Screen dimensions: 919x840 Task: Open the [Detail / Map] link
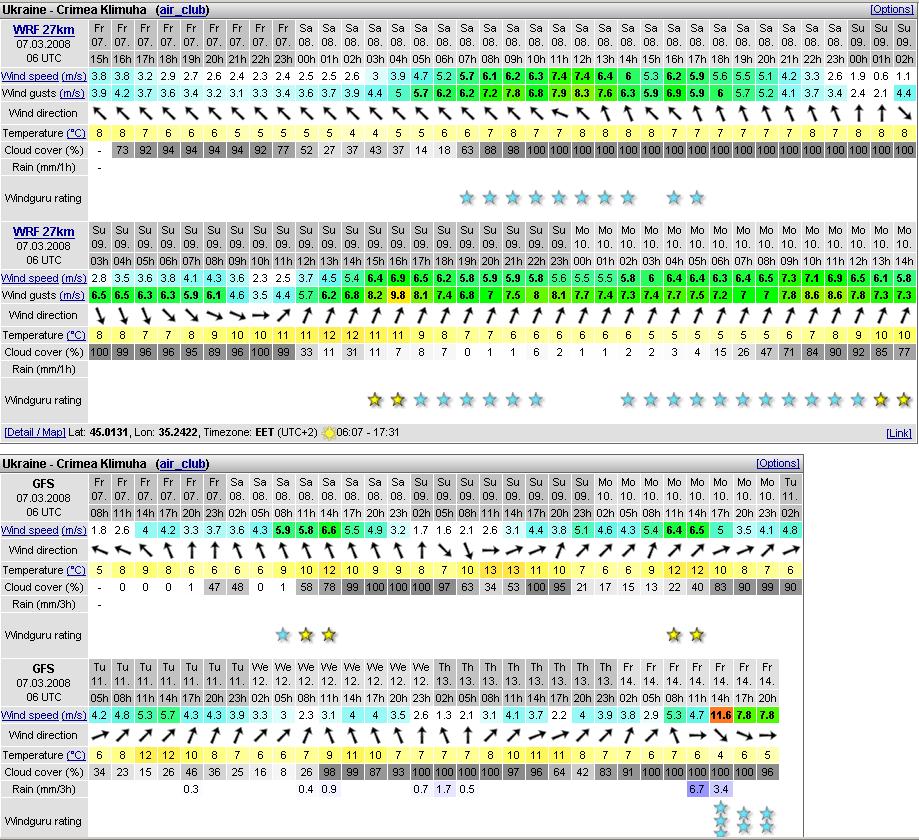(x=34, y=433)
